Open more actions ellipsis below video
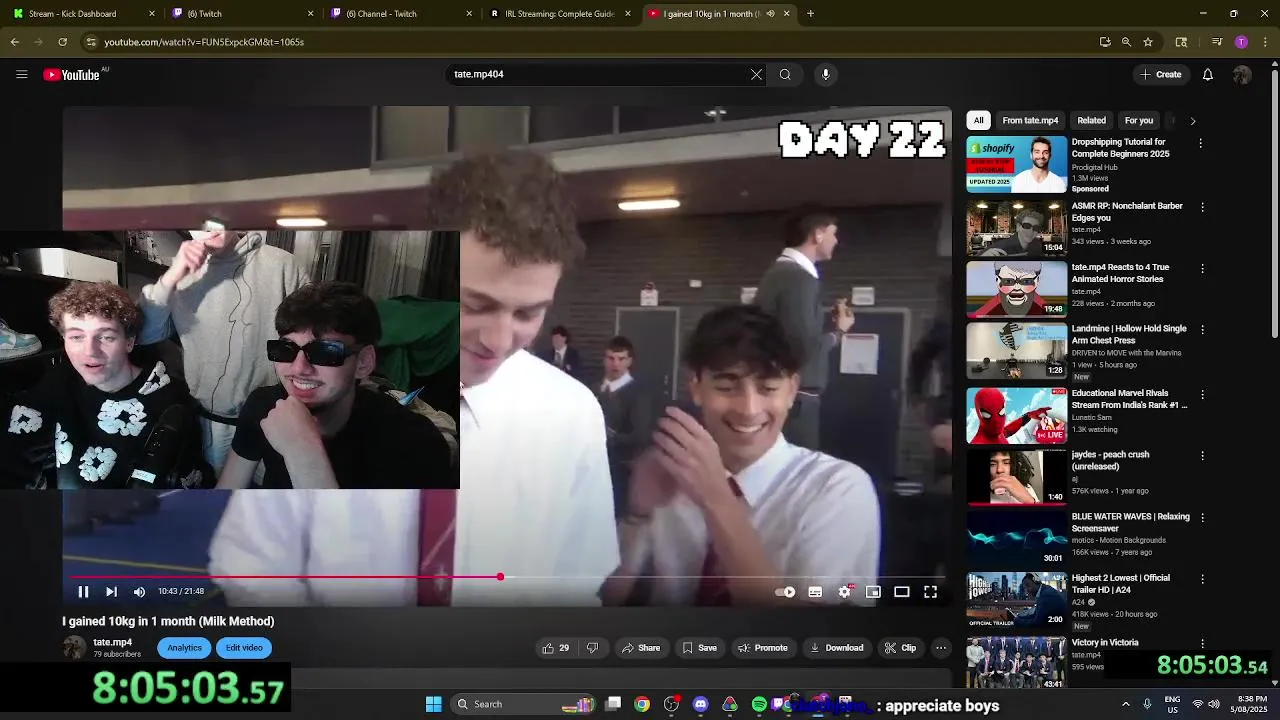 click(x=941, y=648)
